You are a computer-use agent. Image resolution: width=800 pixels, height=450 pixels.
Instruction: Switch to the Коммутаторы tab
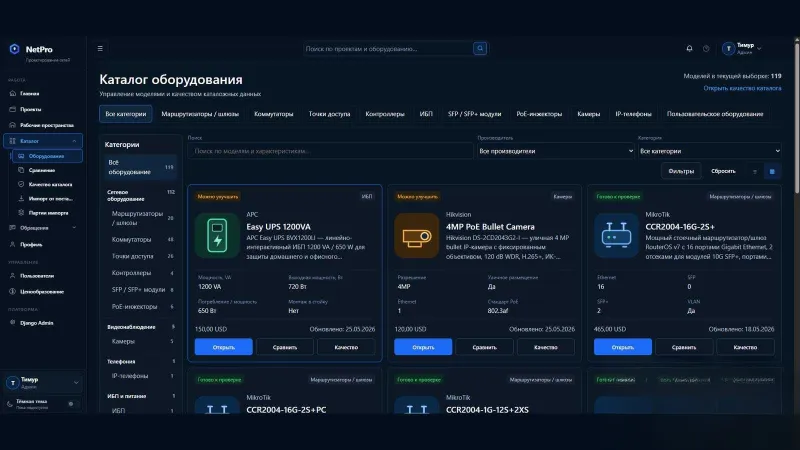[273, 114]
